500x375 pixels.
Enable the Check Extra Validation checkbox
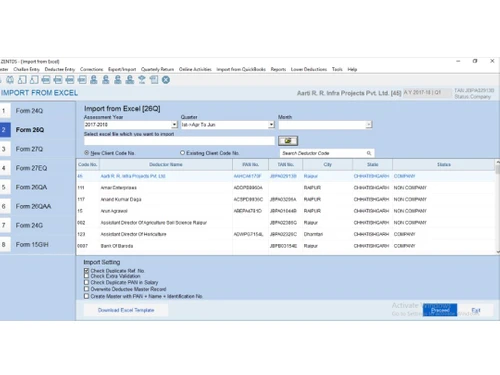pos(87,276)
